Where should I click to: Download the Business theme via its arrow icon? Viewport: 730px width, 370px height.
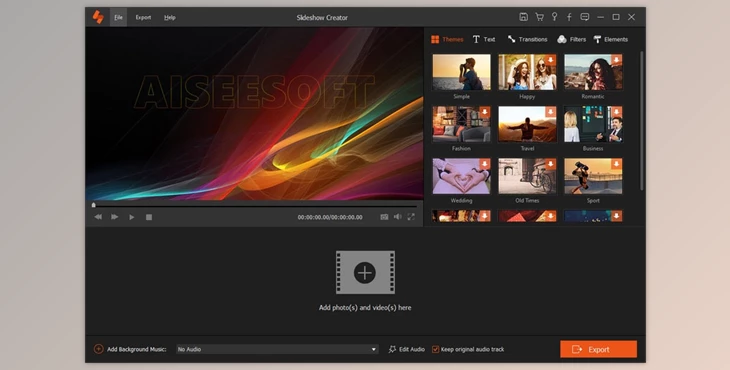click(x=616, y=112)
